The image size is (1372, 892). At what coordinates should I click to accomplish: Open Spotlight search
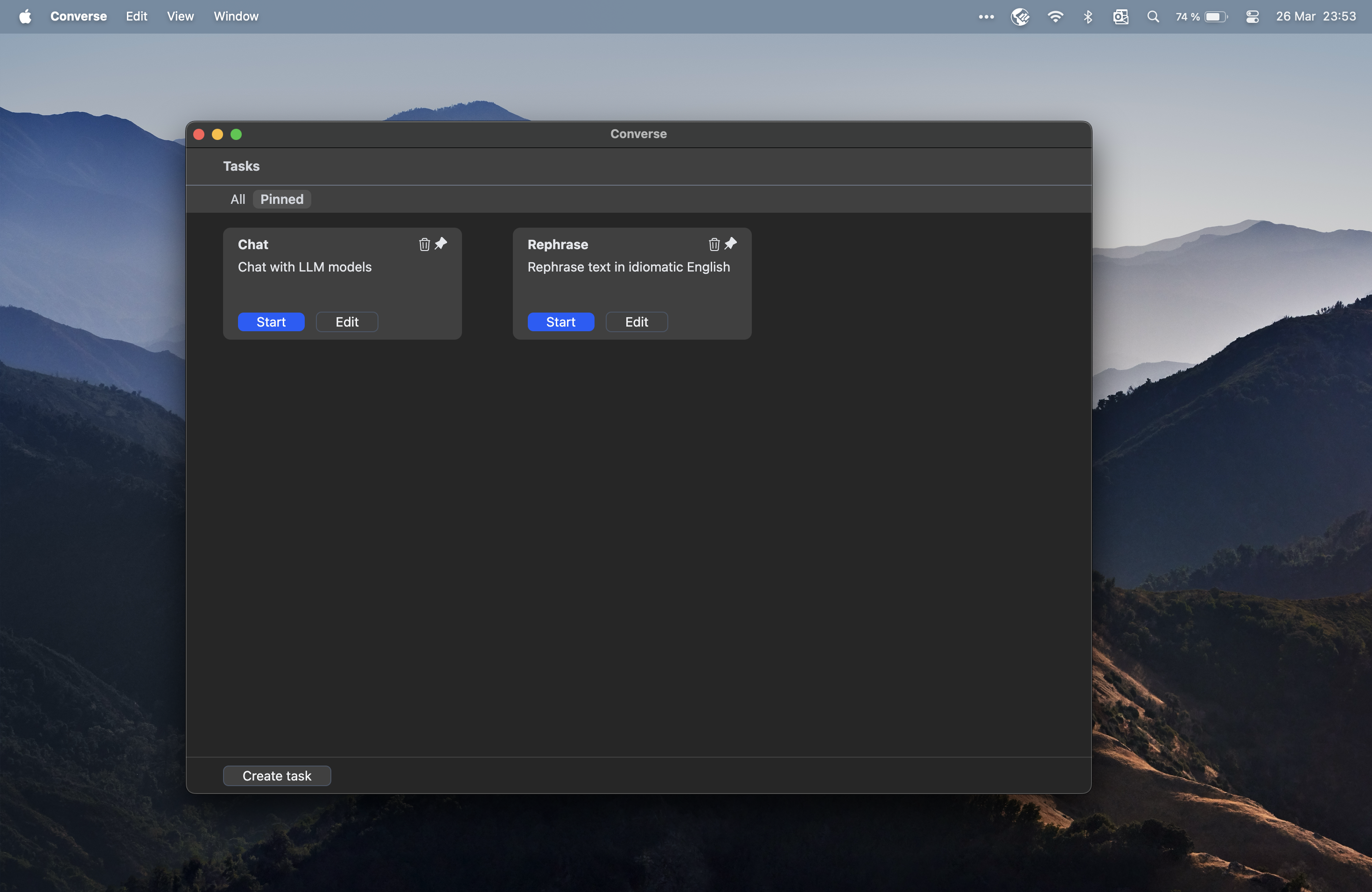tap(1153, 17)
